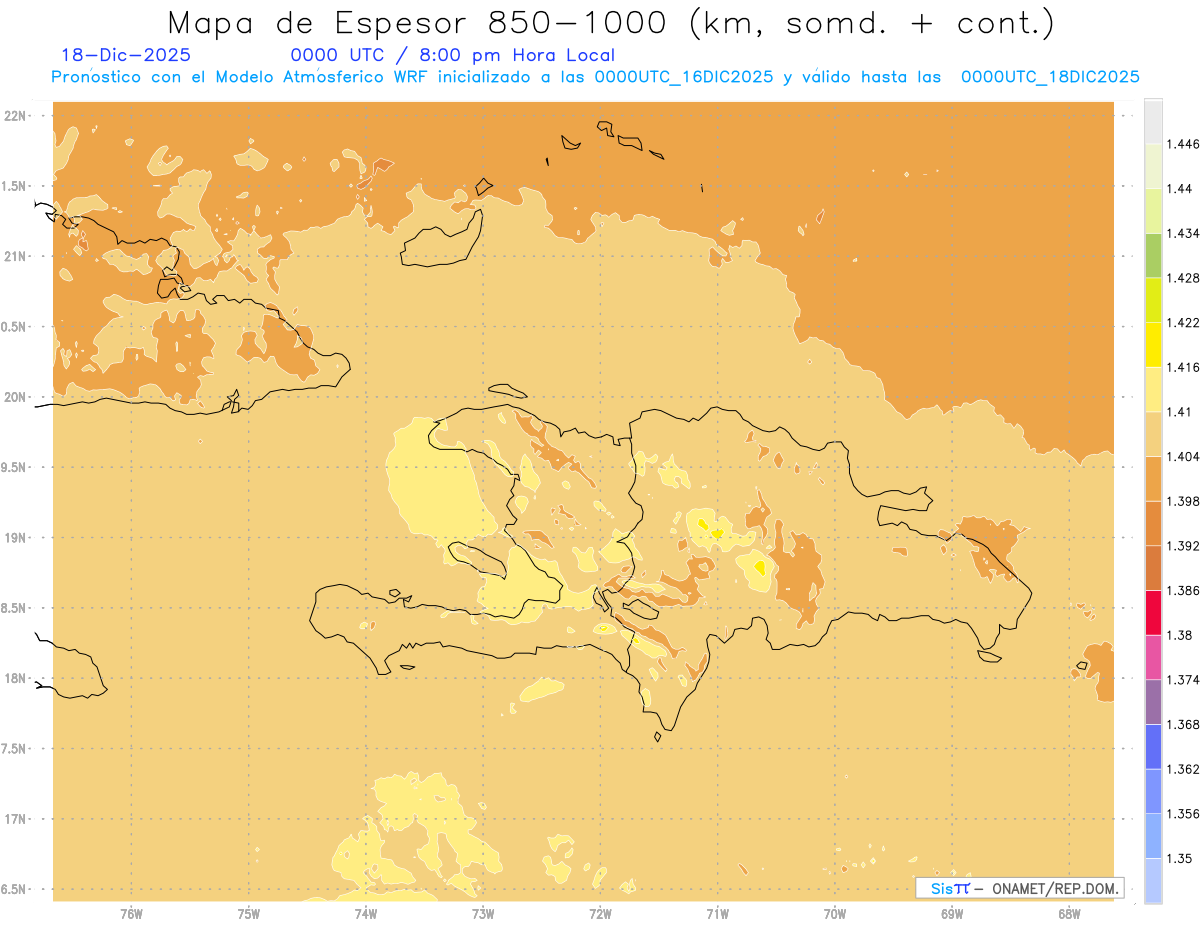Click the 1.362 value on the color scale

click(1185, 769)
